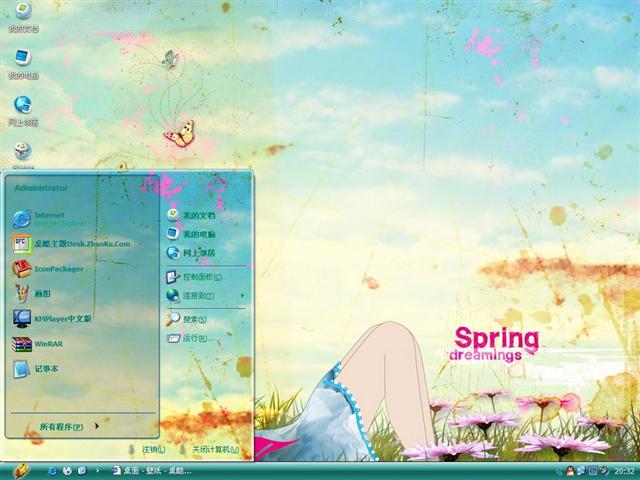Open 我的电脑 in the Start menu right column
Image resolution: width=640 pixels, height=480 pixels.
191,234
